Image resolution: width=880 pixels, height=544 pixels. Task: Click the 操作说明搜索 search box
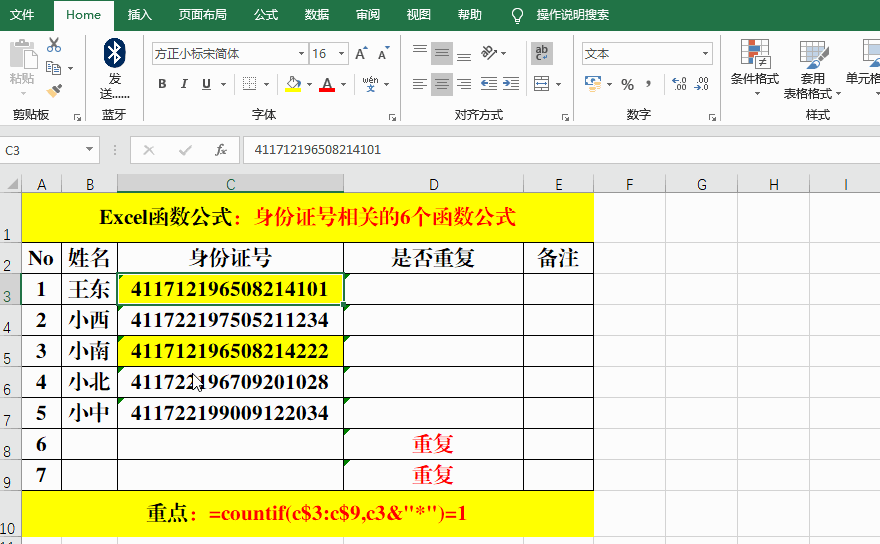click(x=572, y=15)
